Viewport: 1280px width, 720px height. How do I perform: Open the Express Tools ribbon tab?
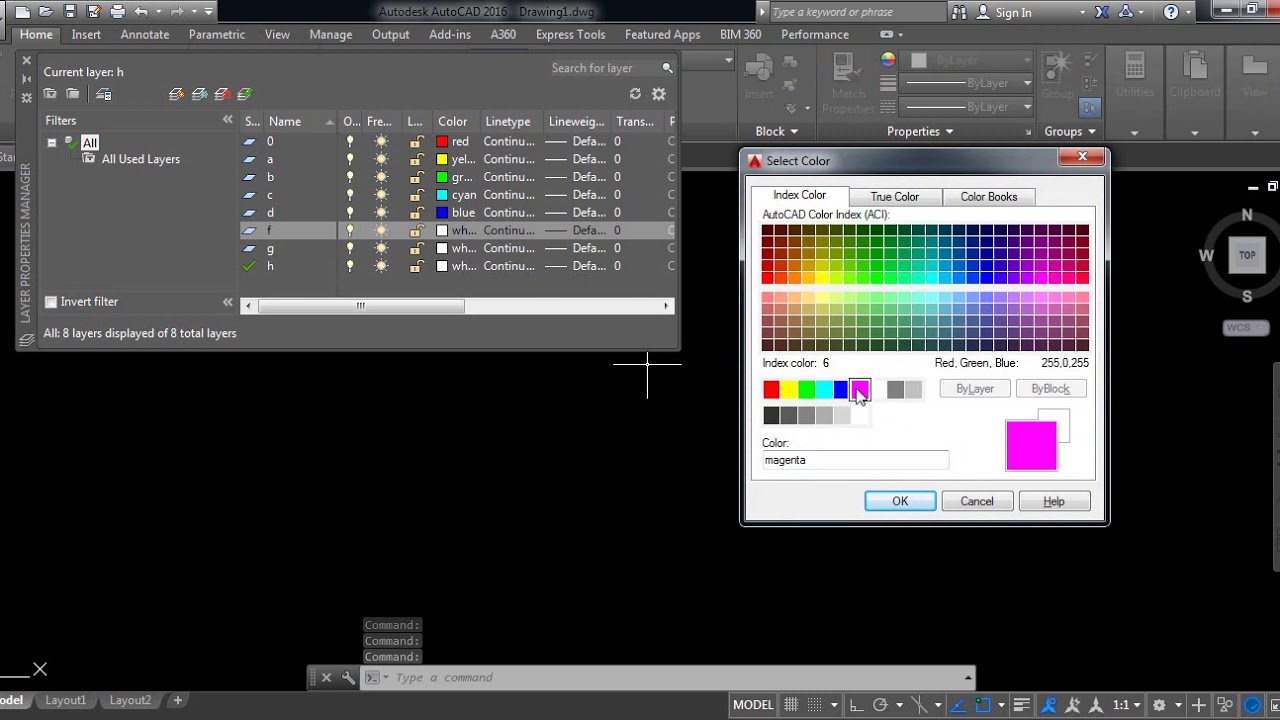[x=570, y=34]
